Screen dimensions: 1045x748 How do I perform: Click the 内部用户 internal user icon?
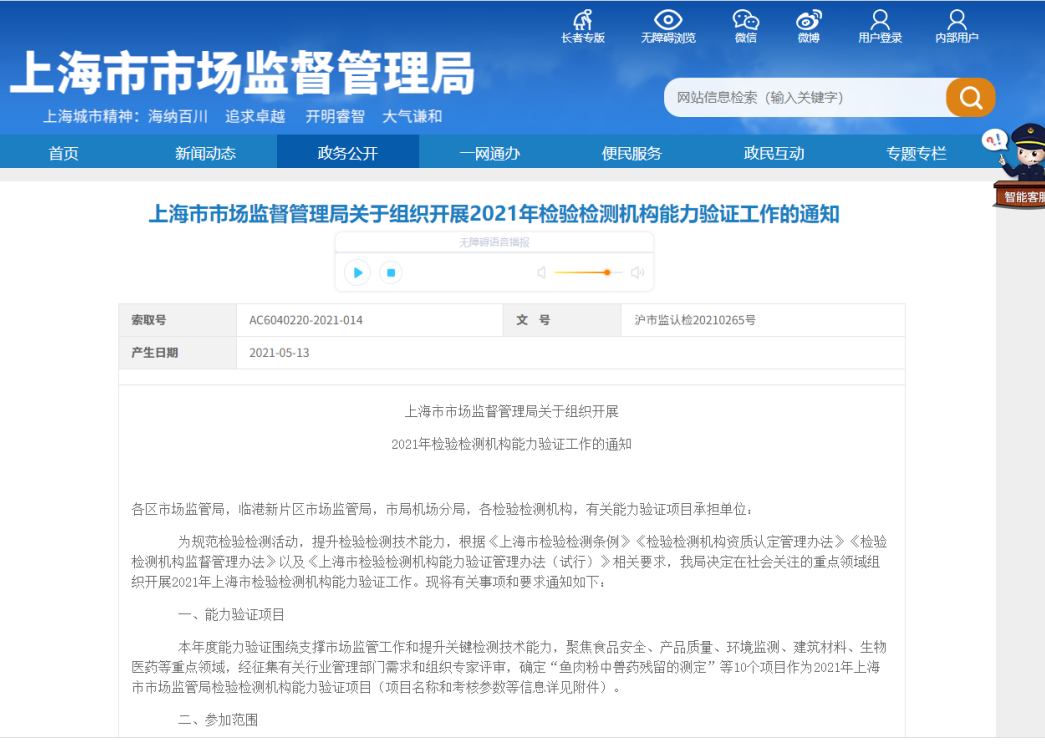[x=956, y=27]
